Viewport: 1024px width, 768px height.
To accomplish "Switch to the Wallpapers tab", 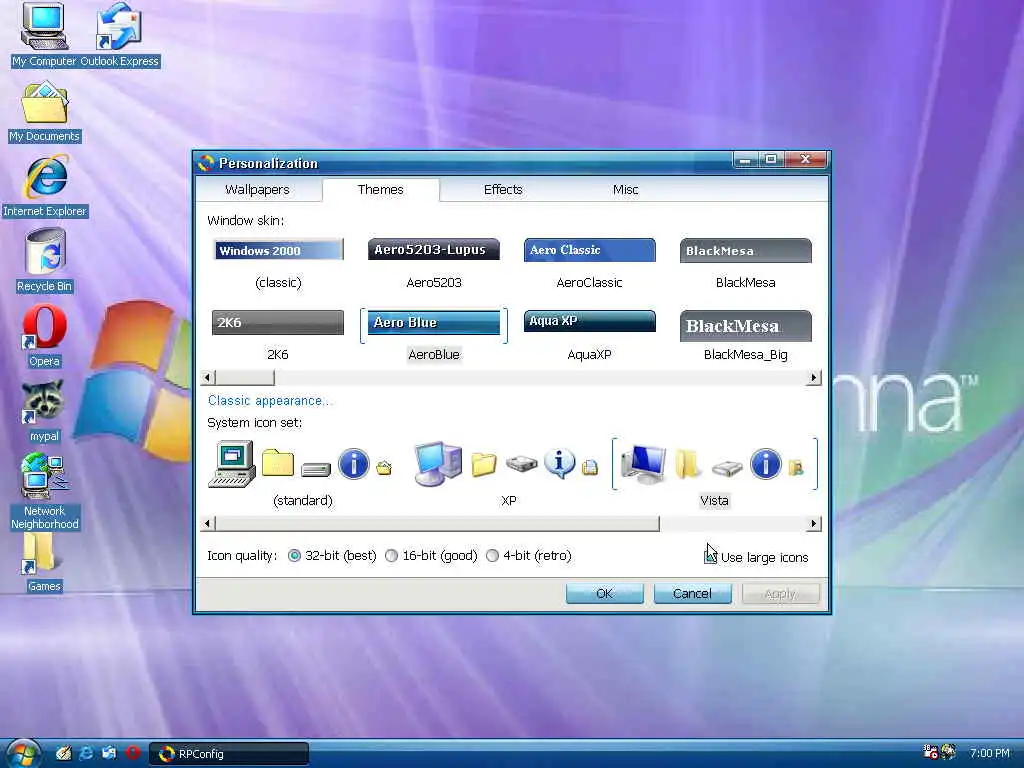I will click(257, 189).
